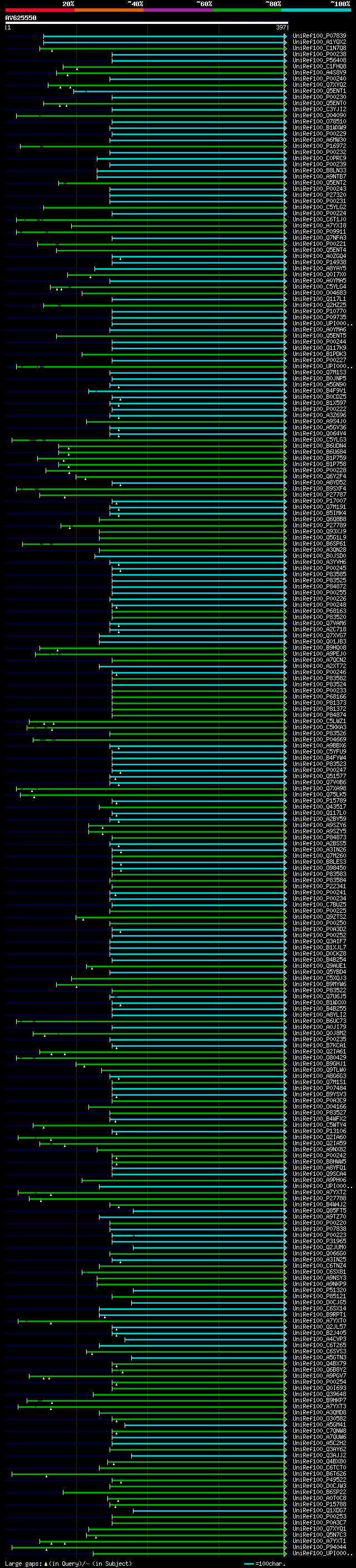The image size is (356, 1568).
Task: Click the green alignment bar for UniRef100_C5YLG3
Action: (x=149, y=439)
